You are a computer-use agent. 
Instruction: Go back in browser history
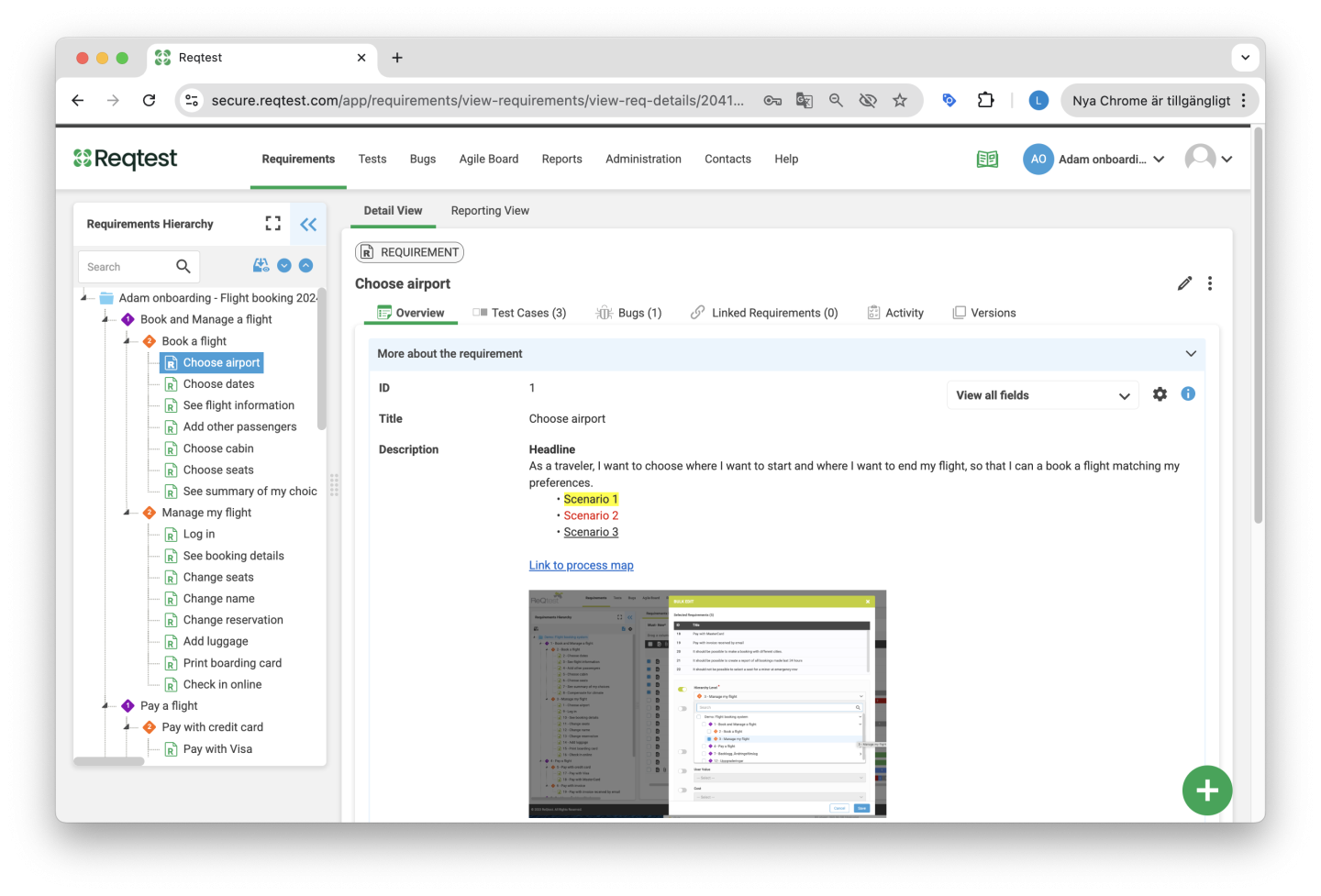(x=78, y=100)
